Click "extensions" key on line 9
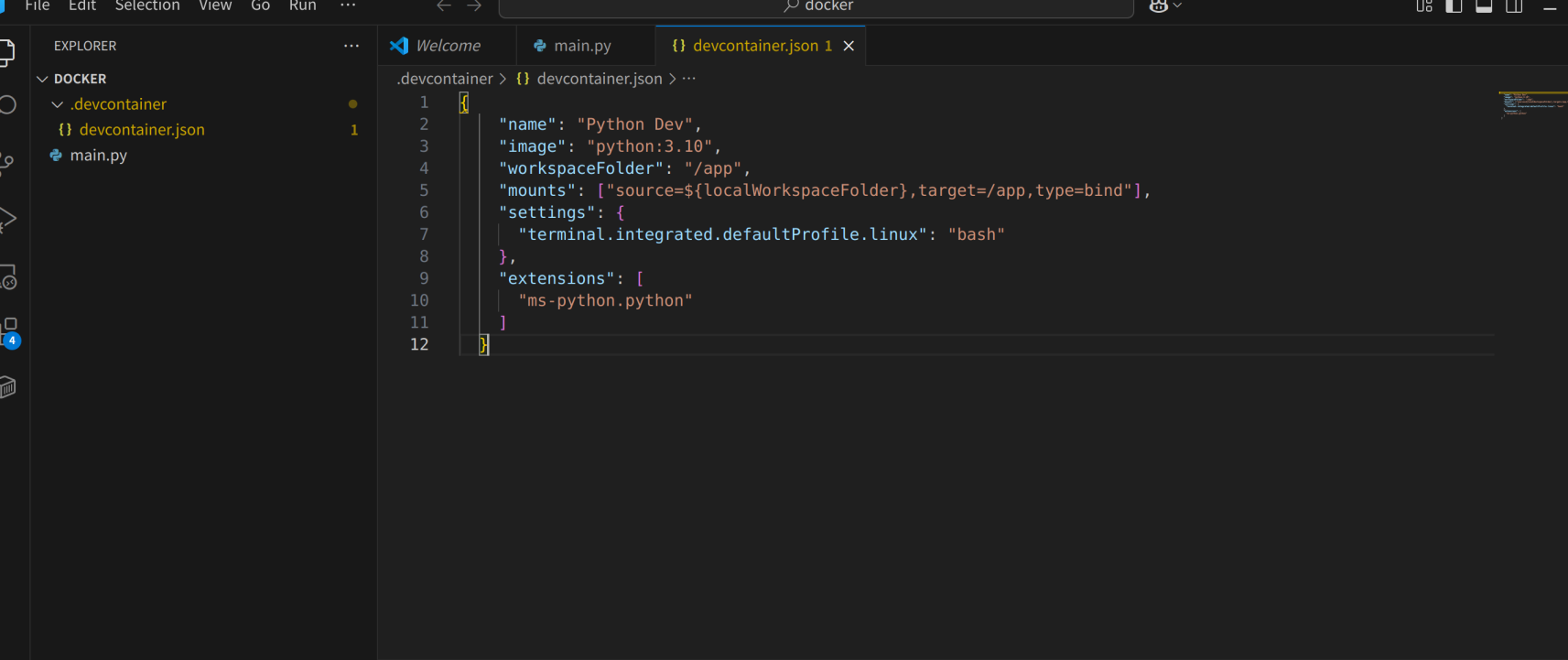 (557, 278)
